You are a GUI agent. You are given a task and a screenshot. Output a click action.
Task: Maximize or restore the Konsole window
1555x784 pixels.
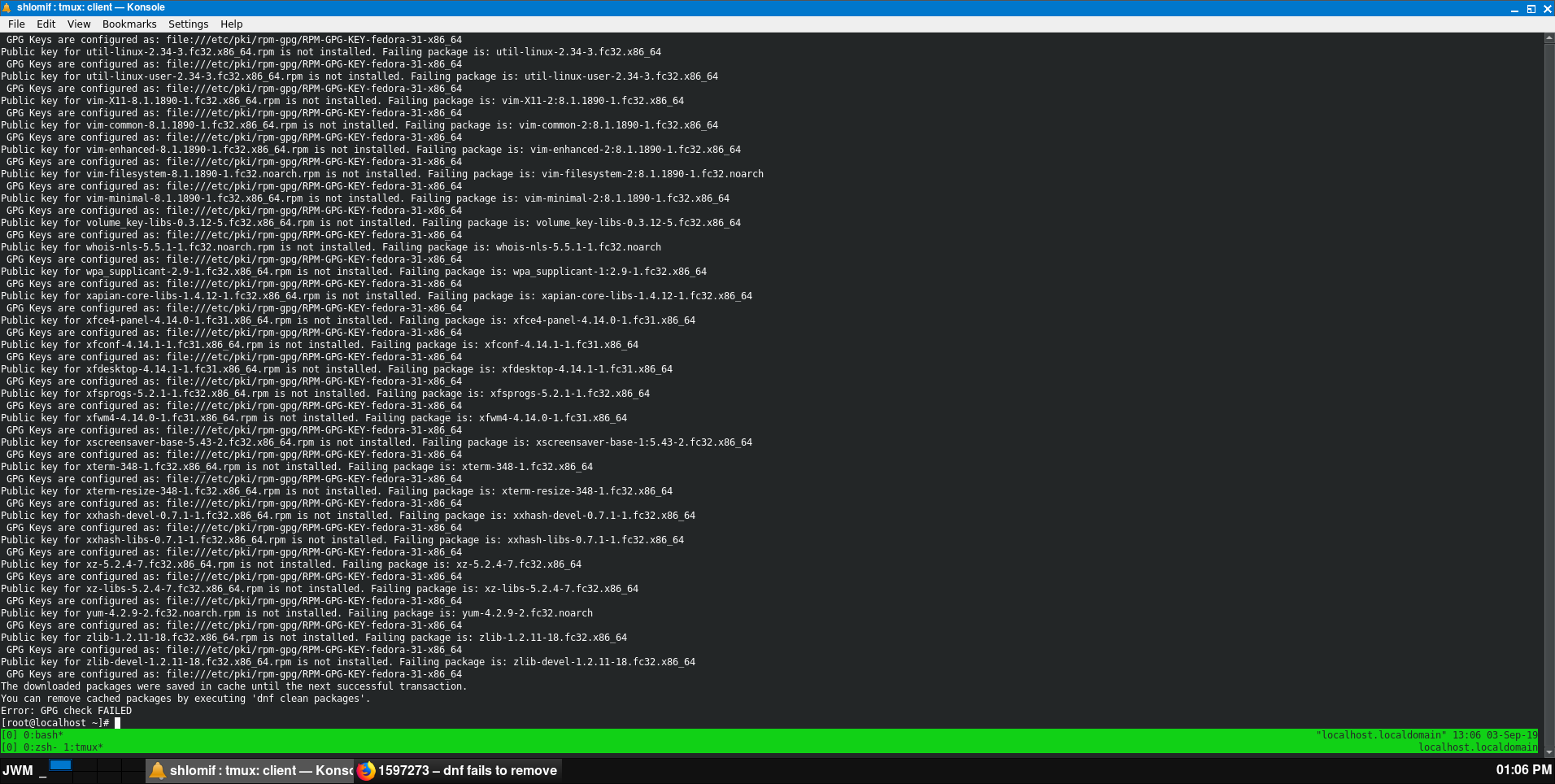[x=1531, y=9]
